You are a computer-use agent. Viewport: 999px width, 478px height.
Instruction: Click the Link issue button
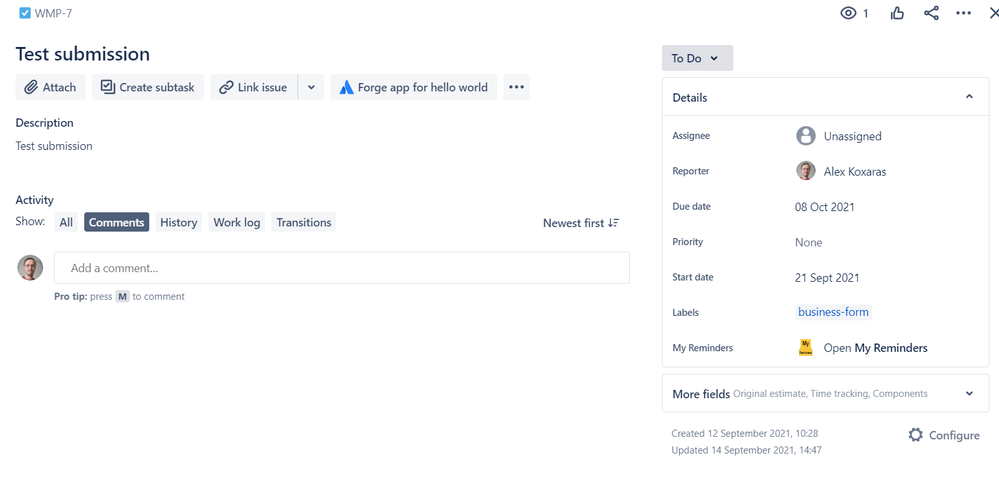point(254,87)
